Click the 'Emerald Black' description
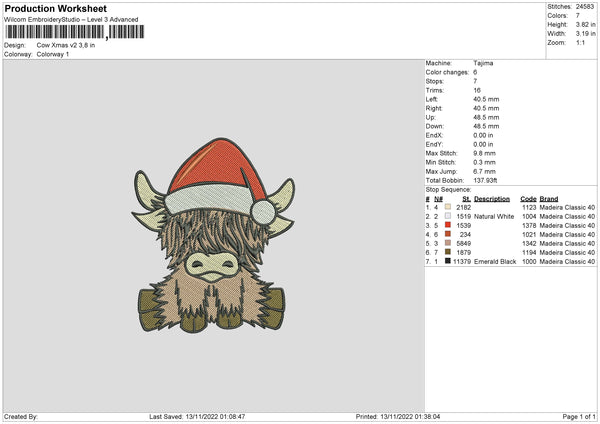Screen dimensions: 600x424 (495, 261)
